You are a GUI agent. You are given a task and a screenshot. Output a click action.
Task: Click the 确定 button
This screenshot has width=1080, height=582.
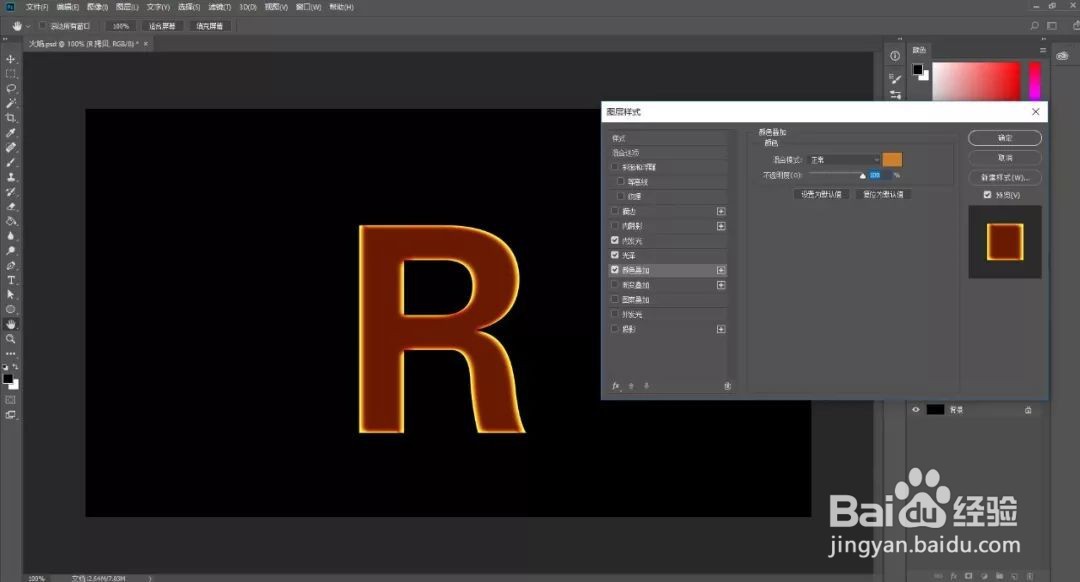coord(1005,138)
